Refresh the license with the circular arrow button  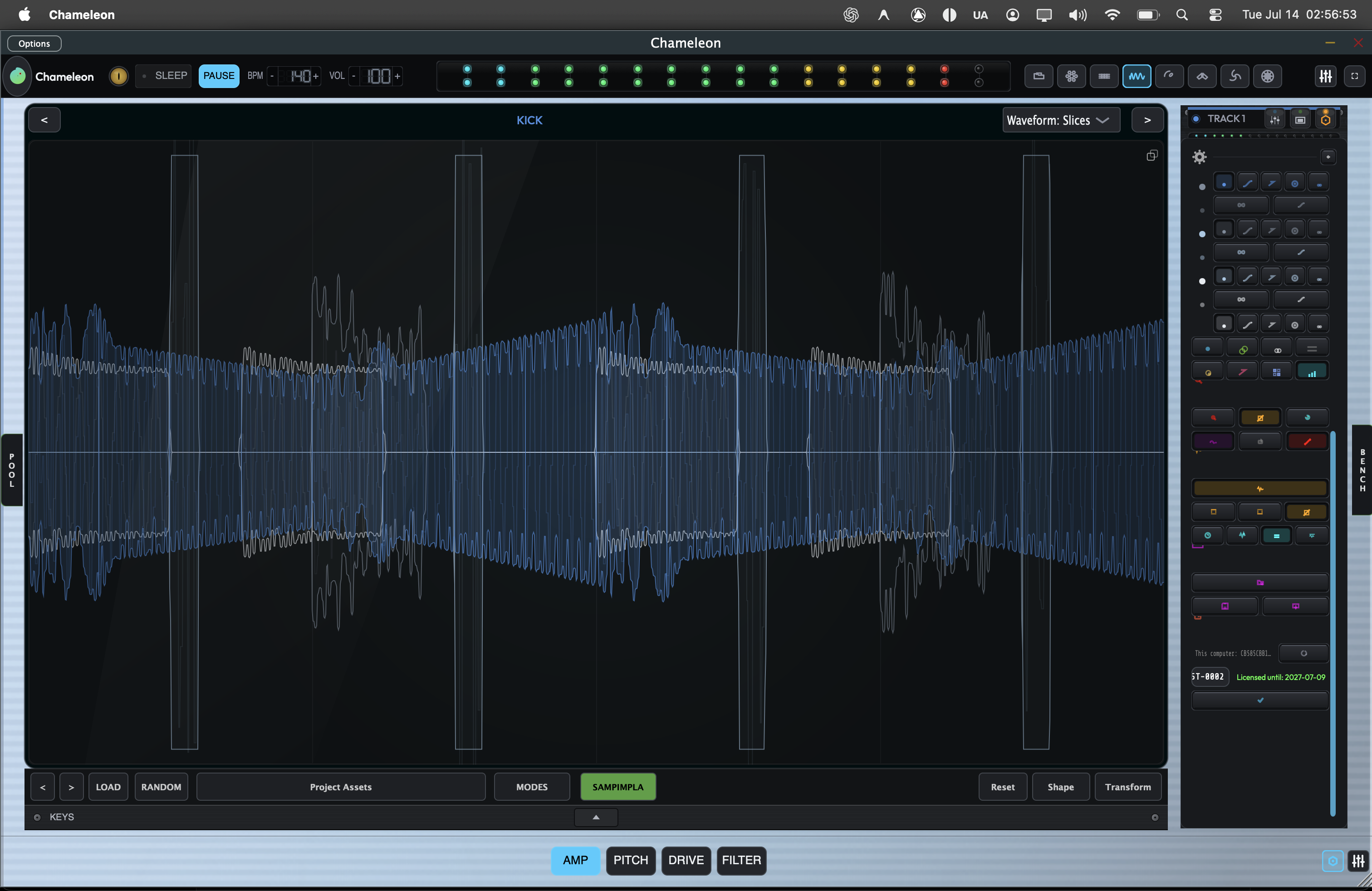click(x=1303, y=654)
